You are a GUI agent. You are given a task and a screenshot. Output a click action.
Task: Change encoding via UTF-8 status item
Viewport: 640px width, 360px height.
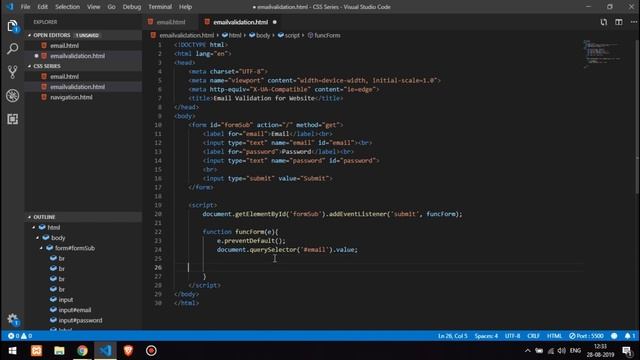pos(512,336)
